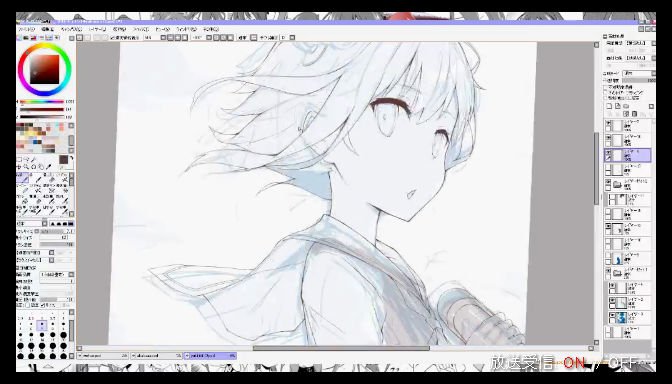Toggle the brush detail settings checkbox

pos(18,268)
